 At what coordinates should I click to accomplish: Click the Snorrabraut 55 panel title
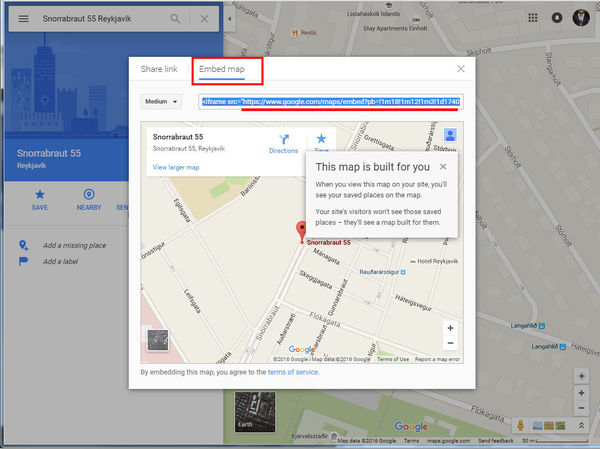point(49,153)
